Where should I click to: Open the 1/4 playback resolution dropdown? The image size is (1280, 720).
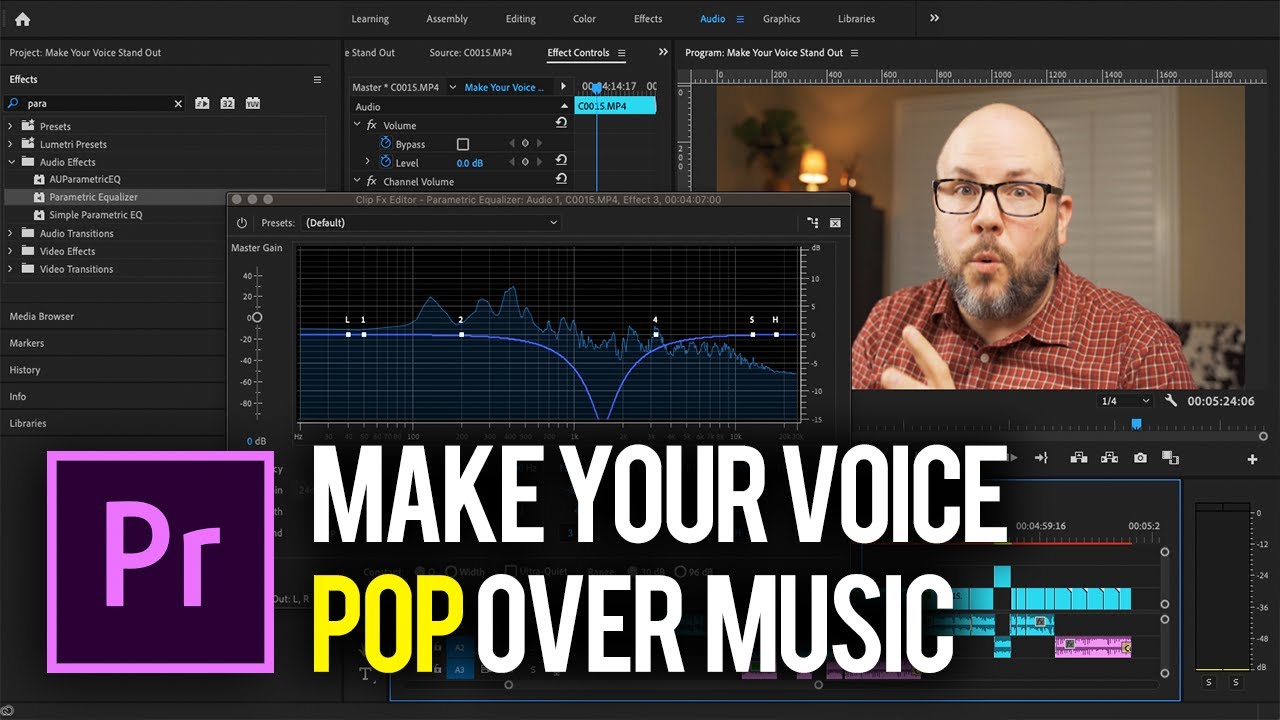pyautogui.click(x=1125, y=401)
